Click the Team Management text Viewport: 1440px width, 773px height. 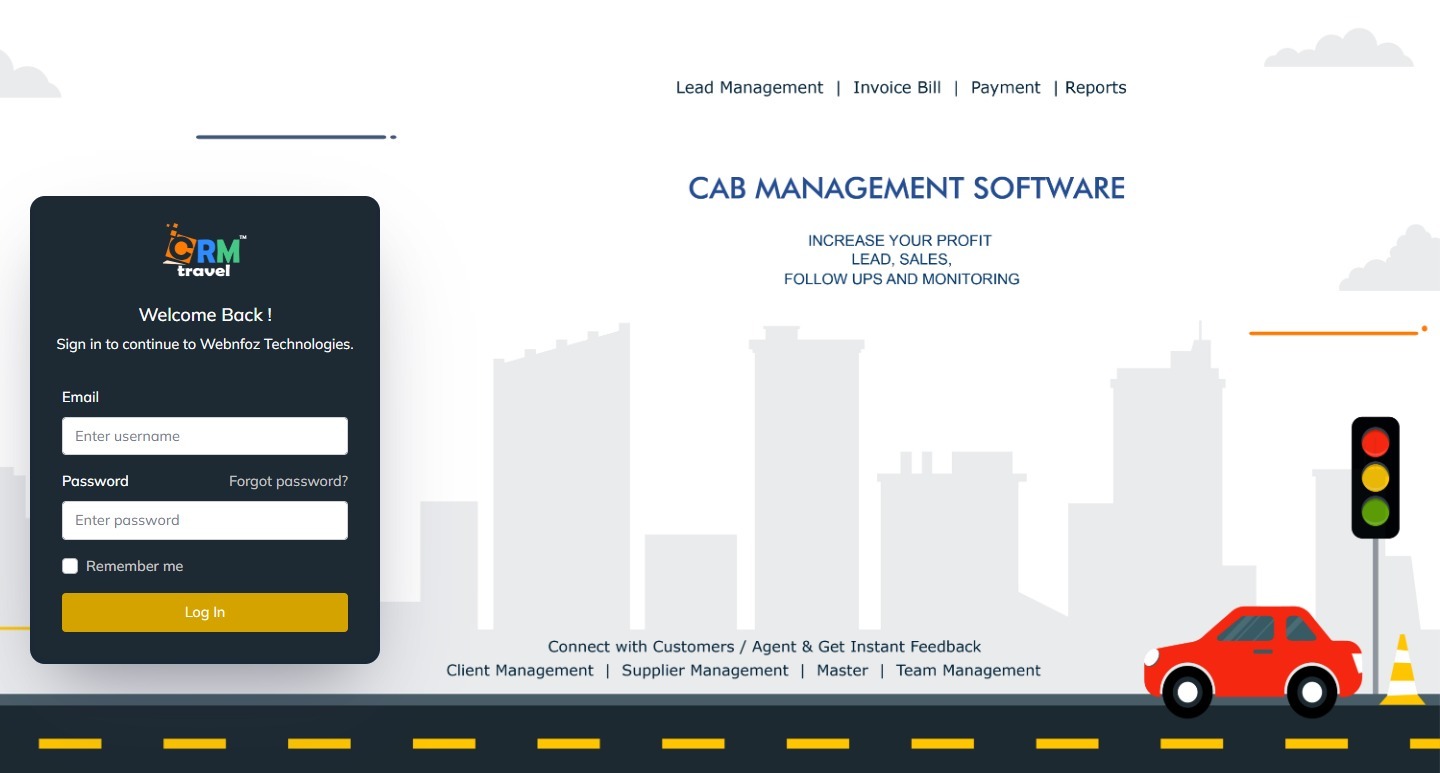tap(968, 670)
